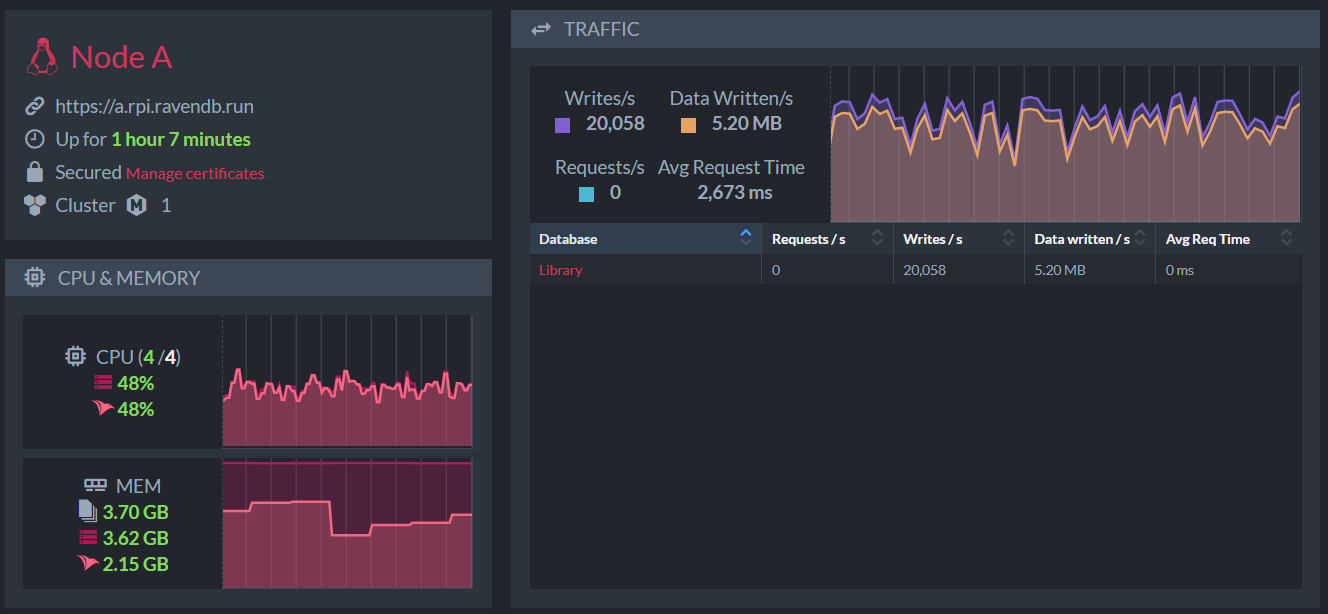Screen dimensions: 1328x614
Task: Click the 2.15 GB memory value
Action: [x=136, y=564]
